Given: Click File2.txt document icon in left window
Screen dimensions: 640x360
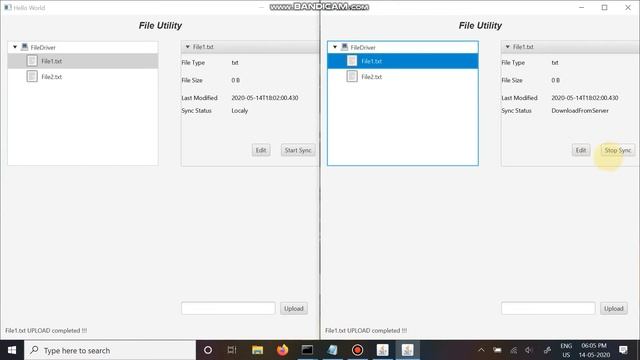Looking at the screenshot, I should tap(32, 76).
